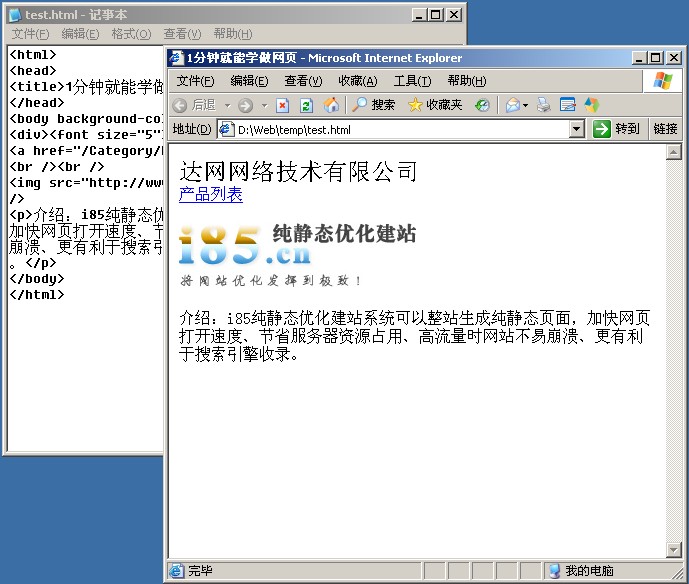689x584 pixels.
Task: Follow the 产品列表 hyperlink
Action: (211, 194)
